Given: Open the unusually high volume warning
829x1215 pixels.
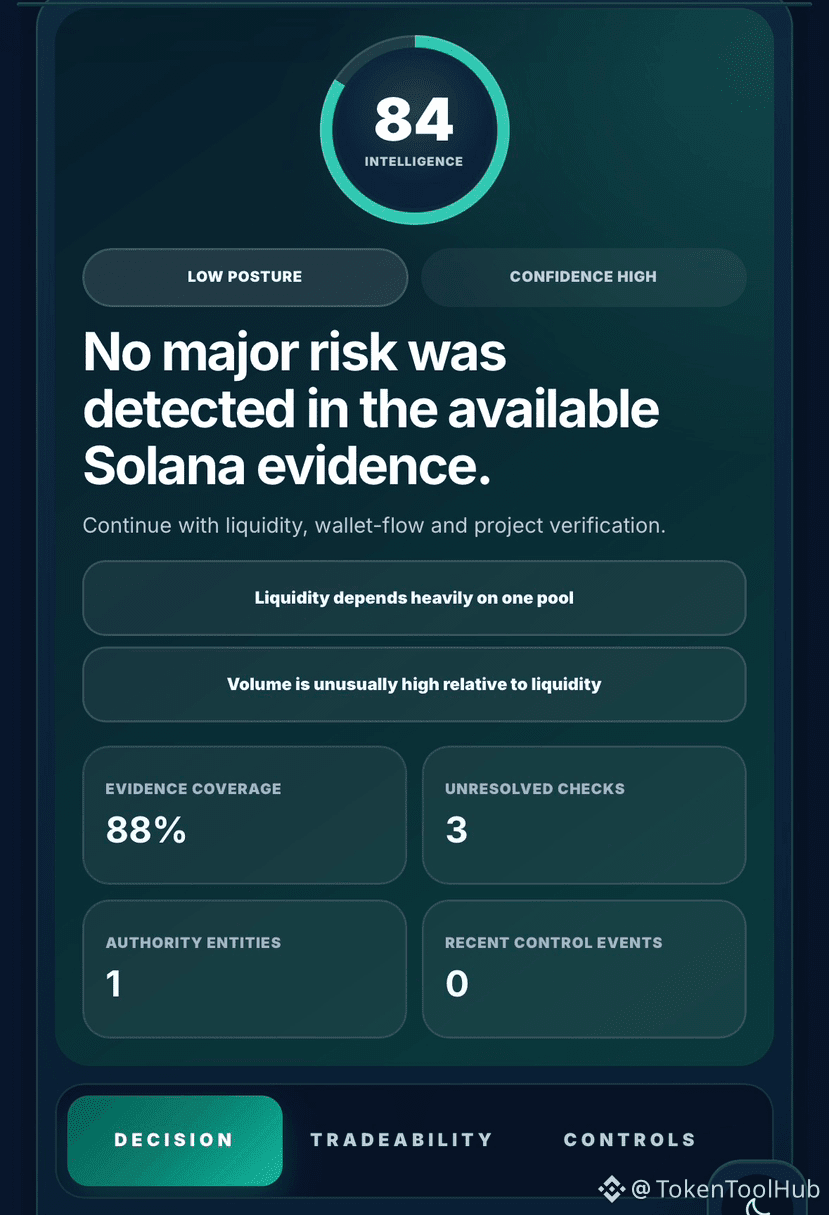Looking at the screenshot, I should pos(414,685).
